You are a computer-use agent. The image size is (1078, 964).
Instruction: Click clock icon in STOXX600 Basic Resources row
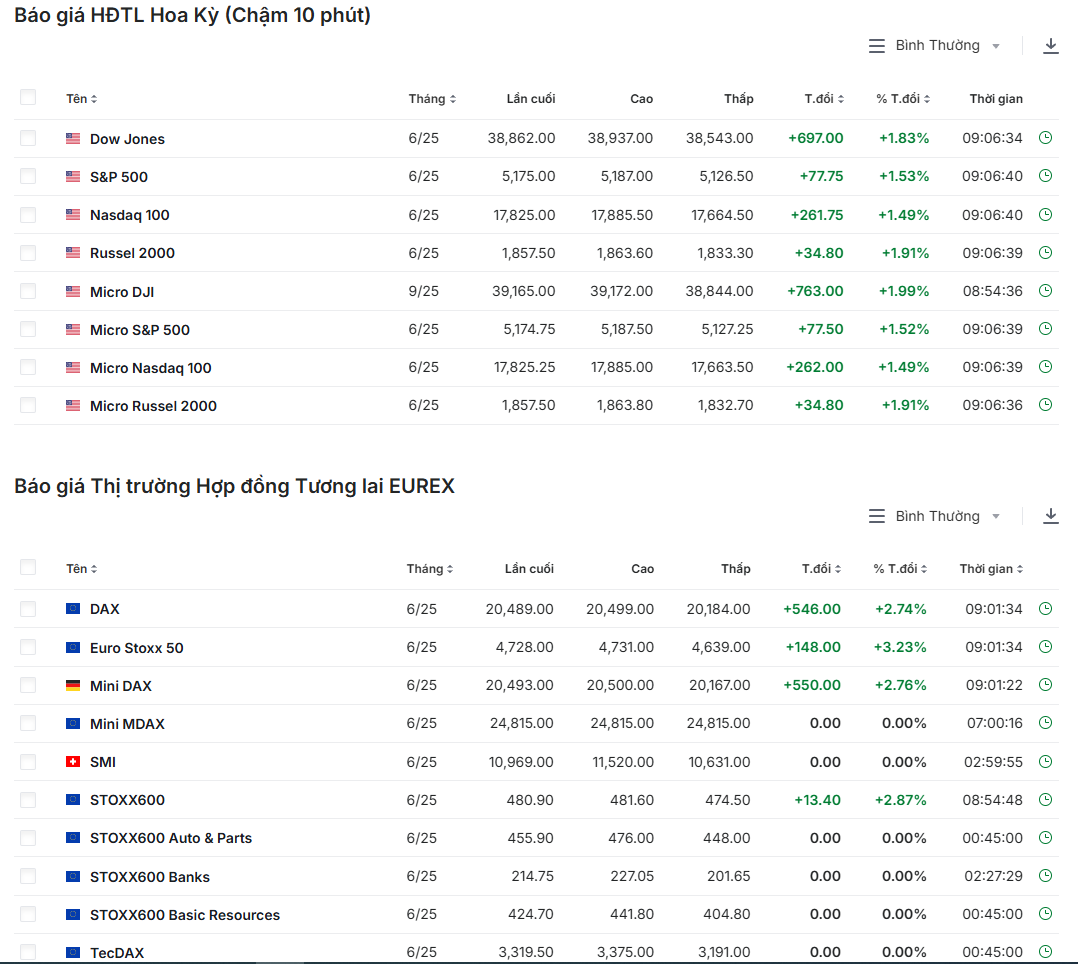(1045, 913)
